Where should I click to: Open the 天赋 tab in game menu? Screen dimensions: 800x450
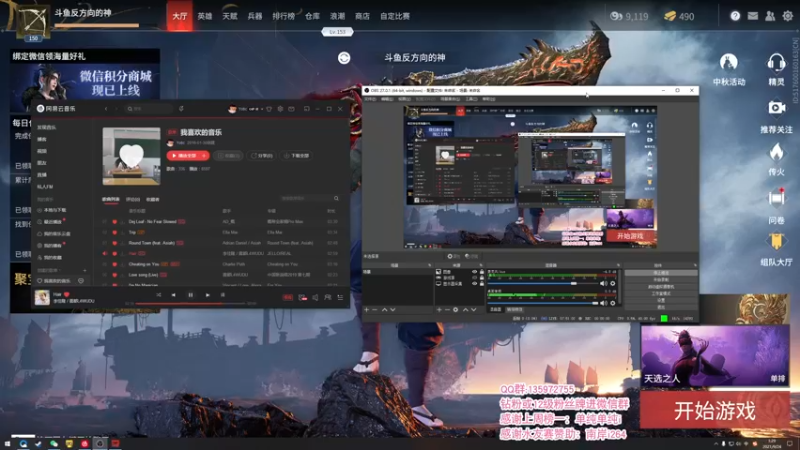tap(230, 16)
